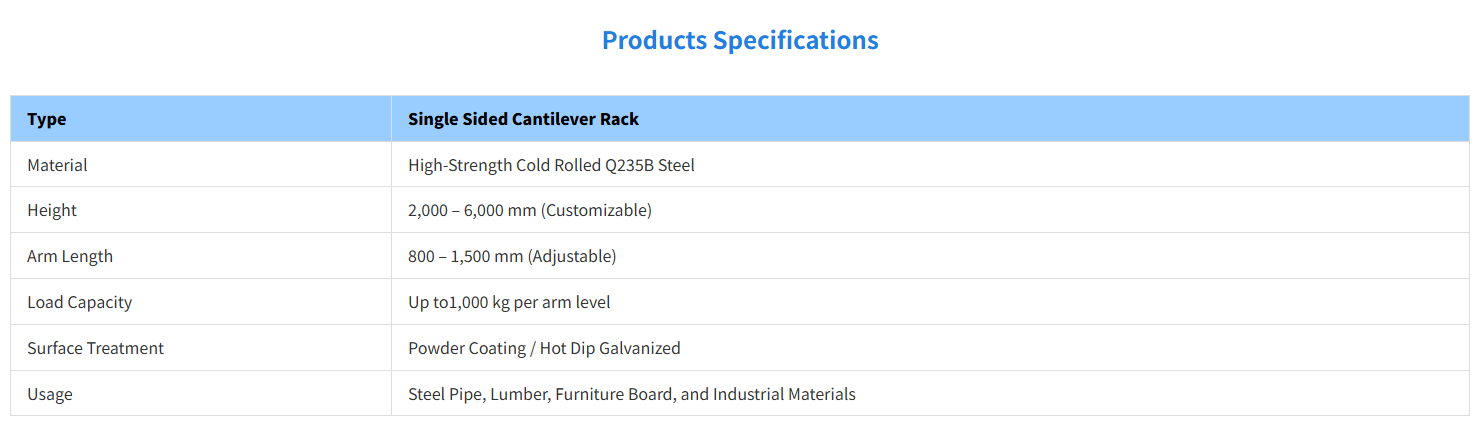Select the Material row label
The width and height of the screenshot is (1479, 435).
click(x=57, y=166)
